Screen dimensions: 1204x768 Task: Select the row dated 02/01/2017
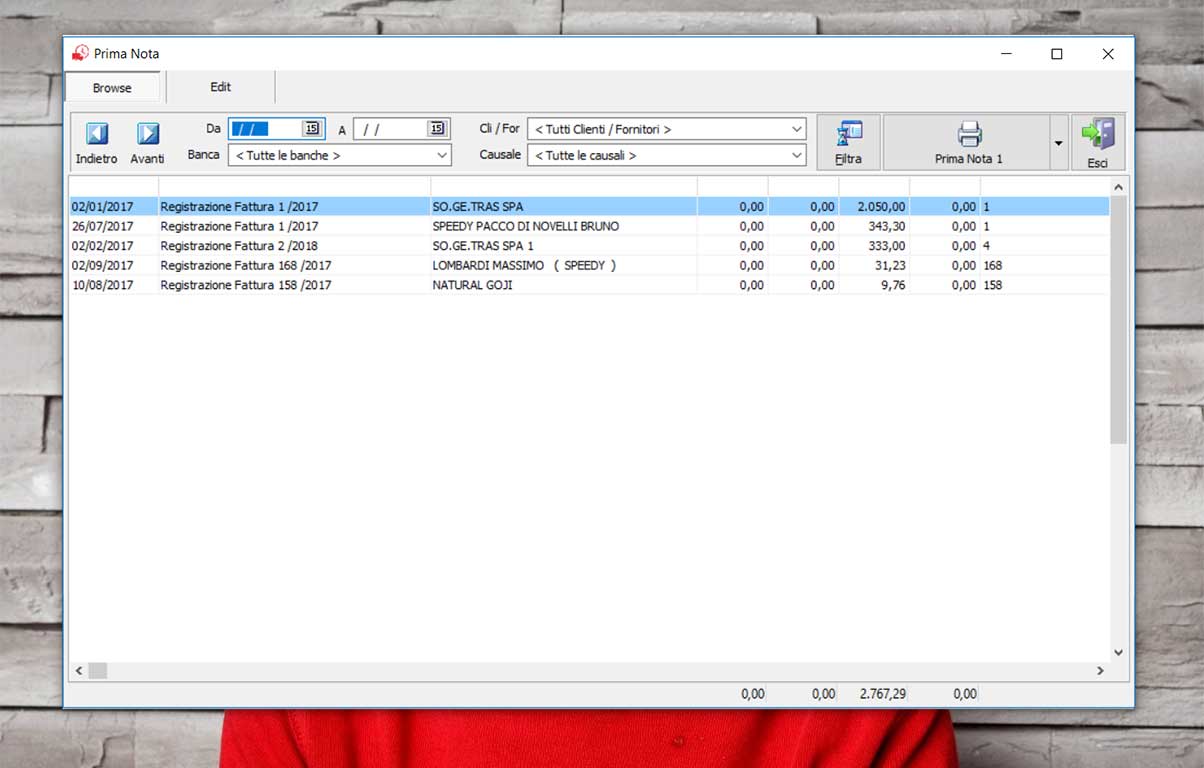589,207
